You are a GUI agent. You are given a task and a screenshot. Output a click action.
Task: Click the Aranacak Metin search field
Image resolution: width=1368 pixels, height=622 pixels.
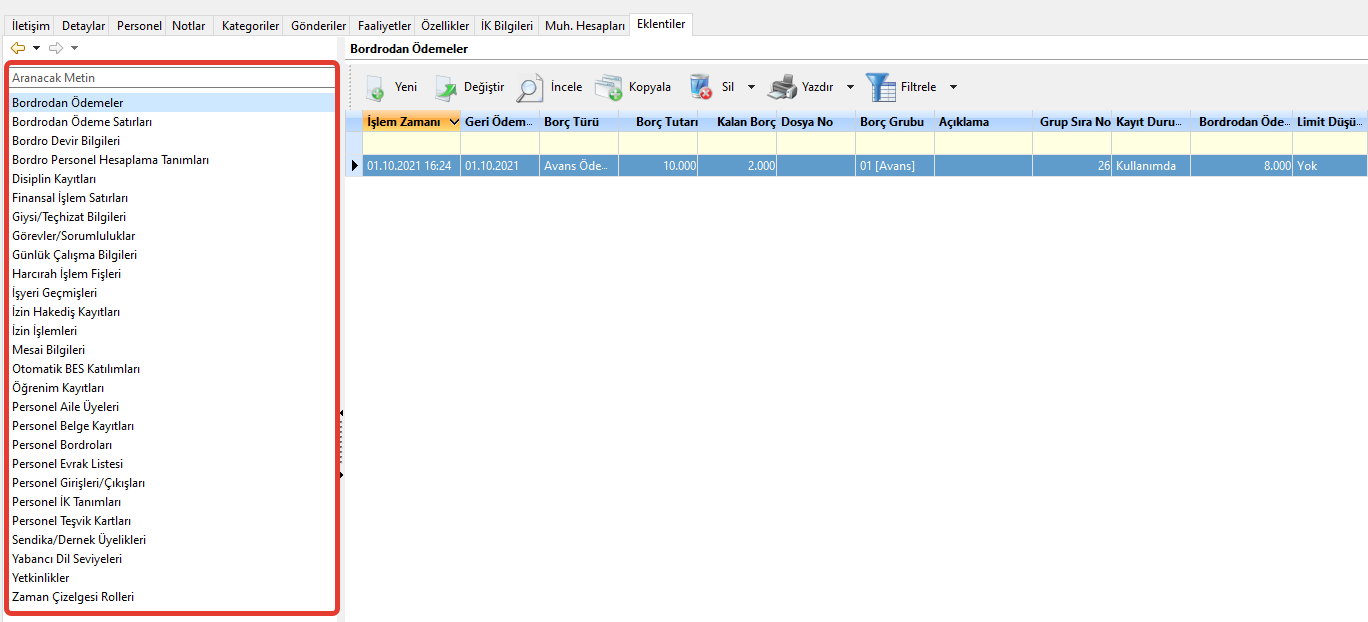coord(170,78)
